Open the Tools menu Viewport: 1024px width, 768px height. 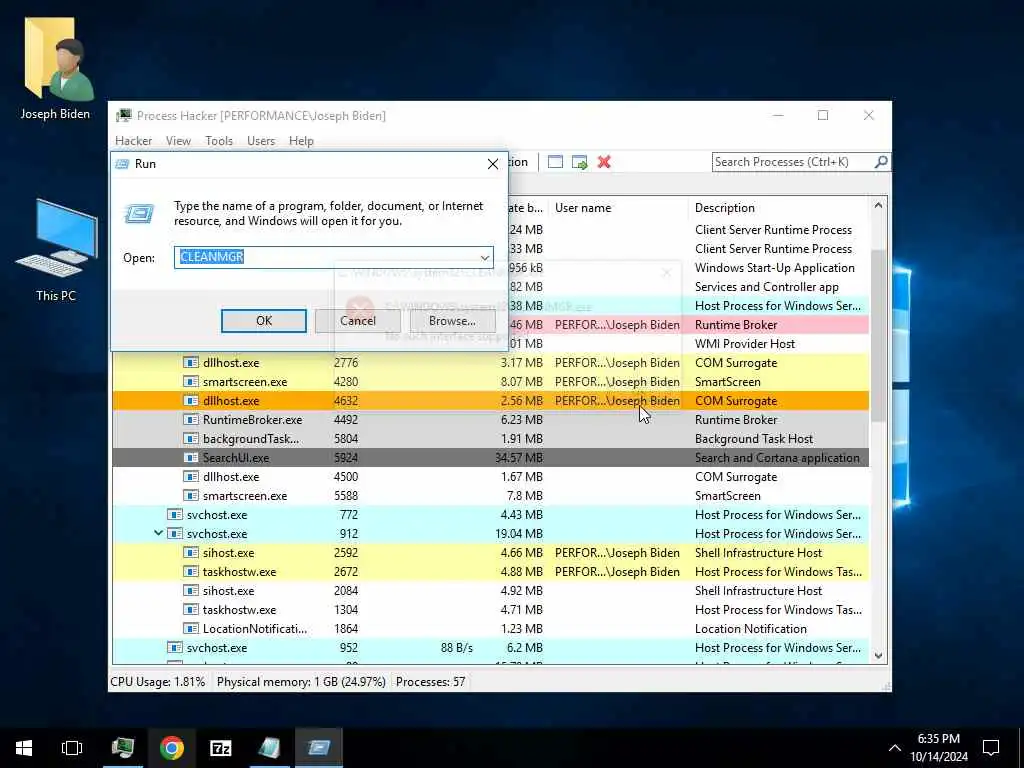click(x=219, y=141)
